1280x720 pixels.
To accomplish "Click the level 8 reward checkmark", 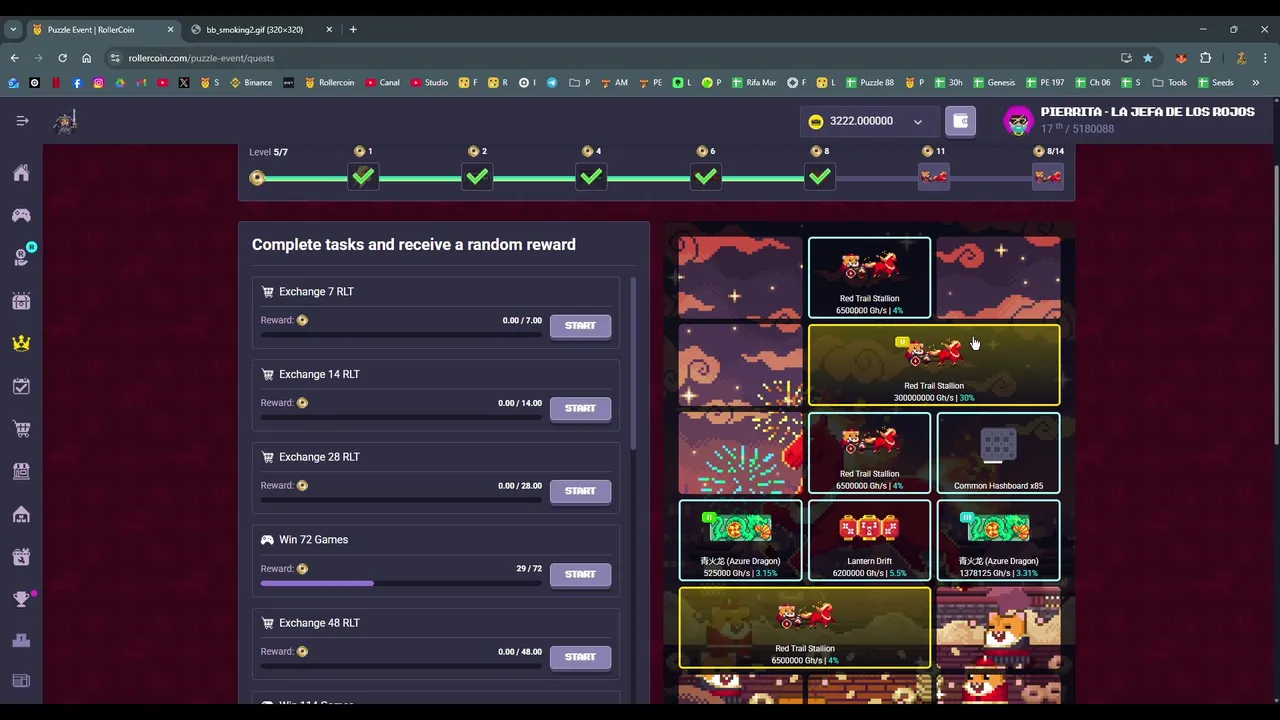I will click(x=820, y=177).
